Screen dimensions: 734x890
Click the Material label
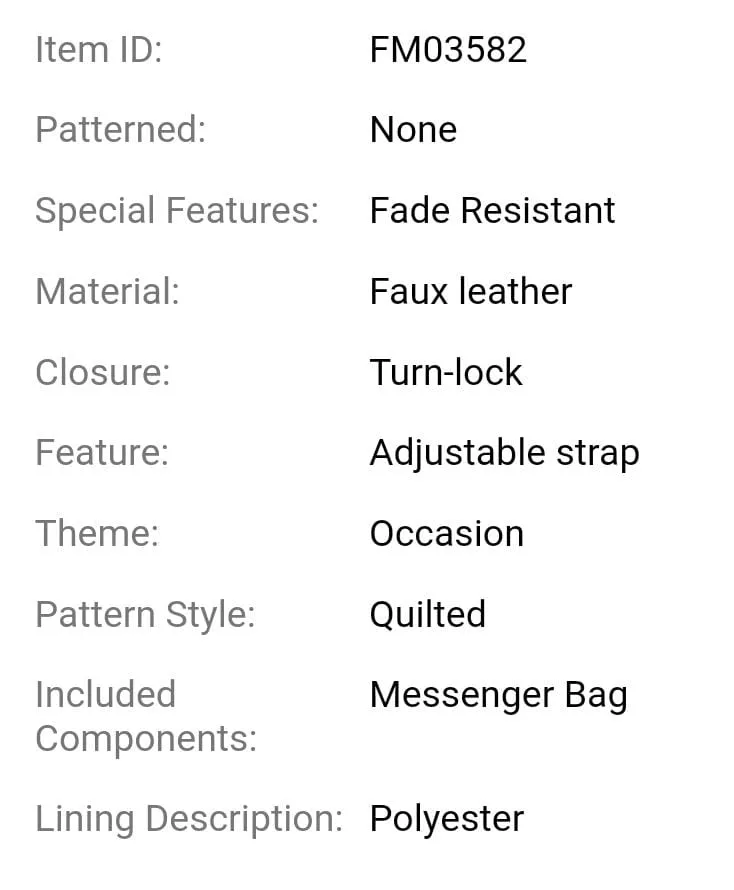click(107, 292)
